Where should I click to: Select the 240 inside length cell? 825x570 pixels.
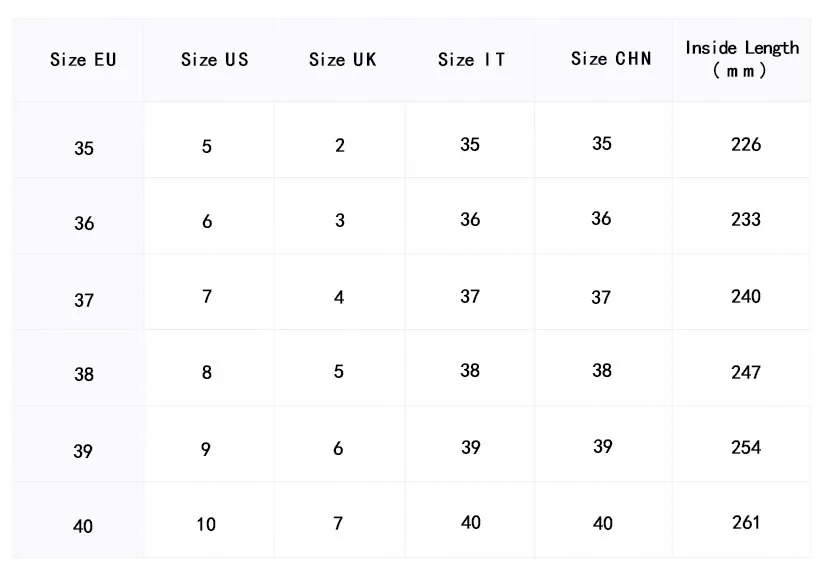pos(746,297)
